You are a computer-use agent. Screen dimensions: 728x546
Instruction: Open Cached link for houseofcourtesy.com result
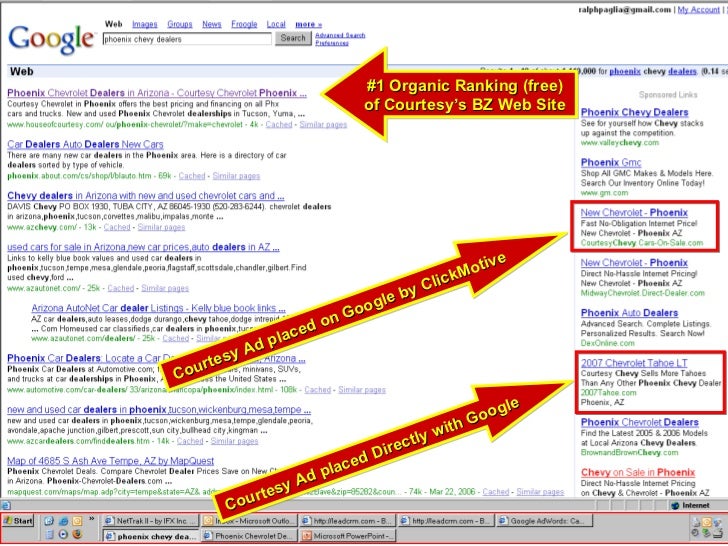point(279,124)
